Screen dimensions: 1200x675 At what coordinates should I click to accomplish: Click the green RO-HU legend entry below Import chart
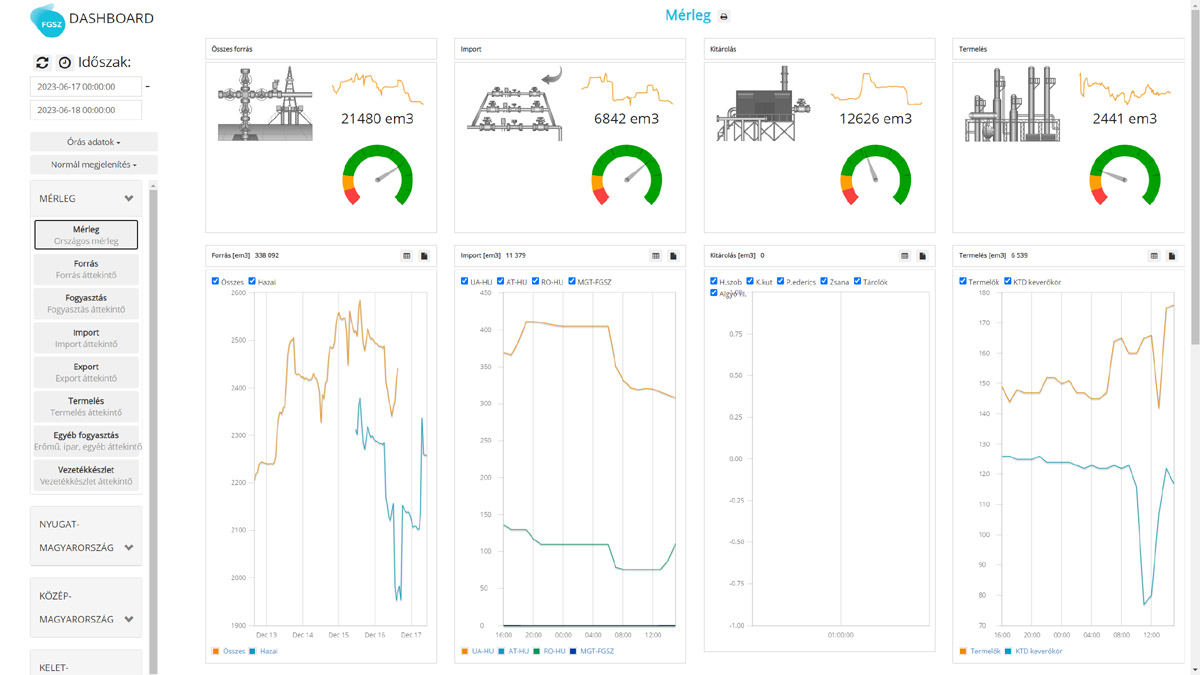[x=550, y=651]
